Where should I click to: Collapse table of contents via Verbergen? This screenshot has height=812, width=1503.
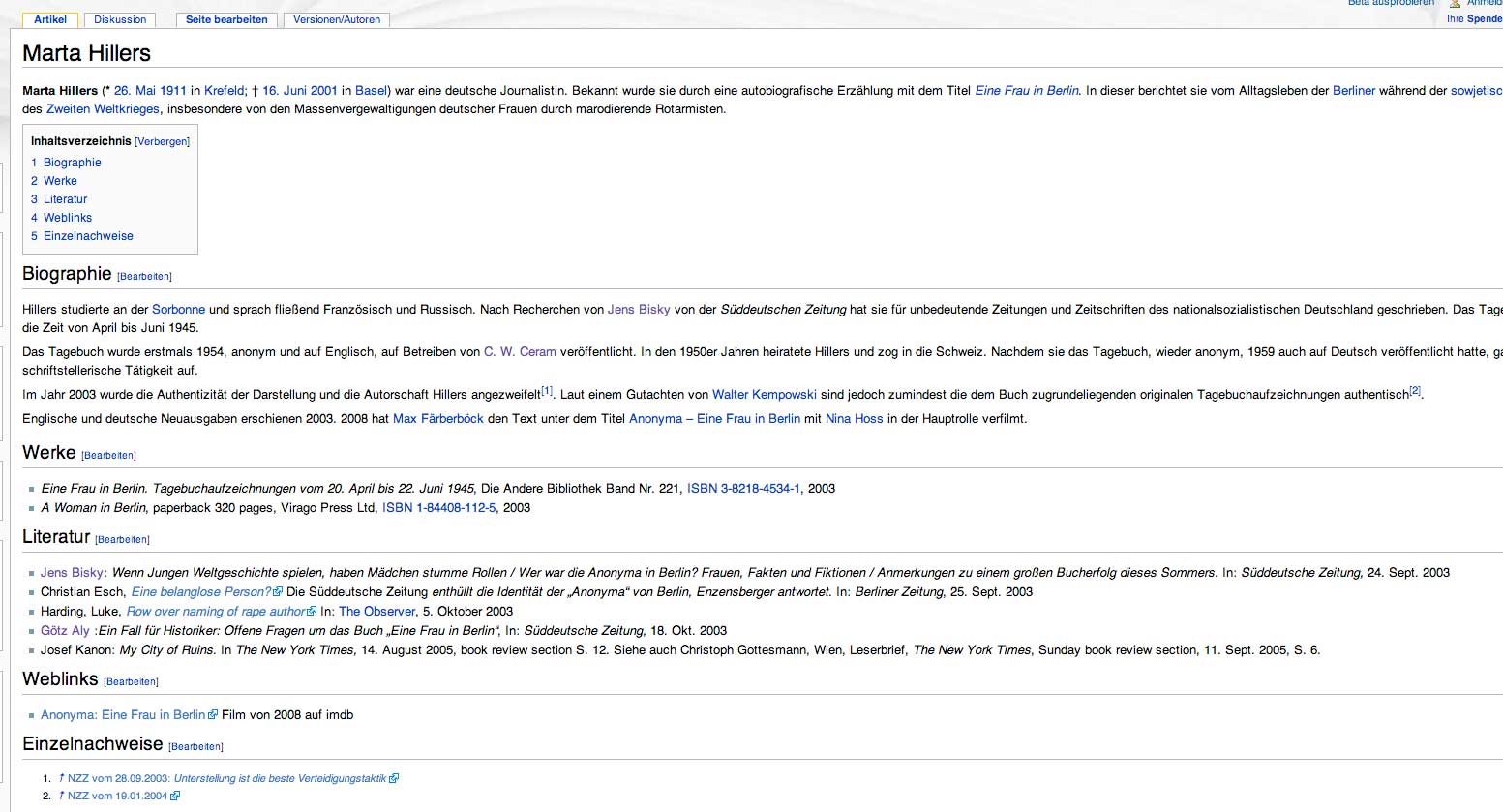coord(162,142)
